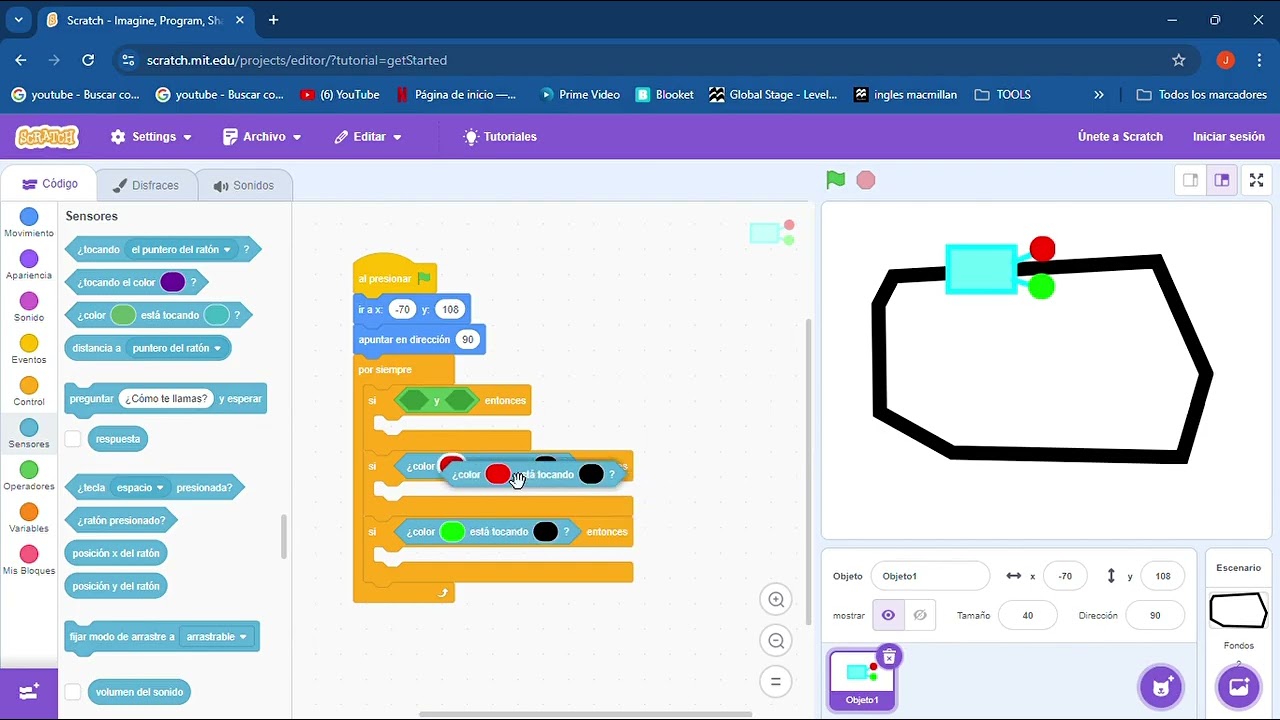Expand 'puntero del ratón' dropdown in distancia block
Screen dimensions: 1280x720
[x=177, y=348]
